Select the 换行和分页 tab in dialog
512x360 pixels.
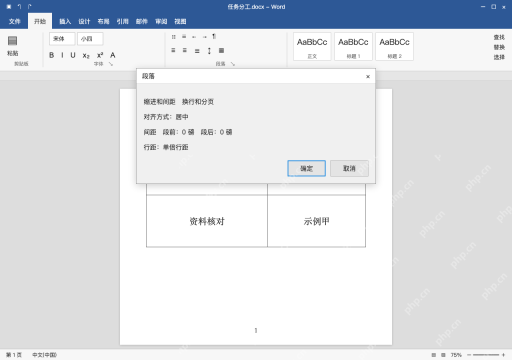pyautogui.click(x=198, y=102)
